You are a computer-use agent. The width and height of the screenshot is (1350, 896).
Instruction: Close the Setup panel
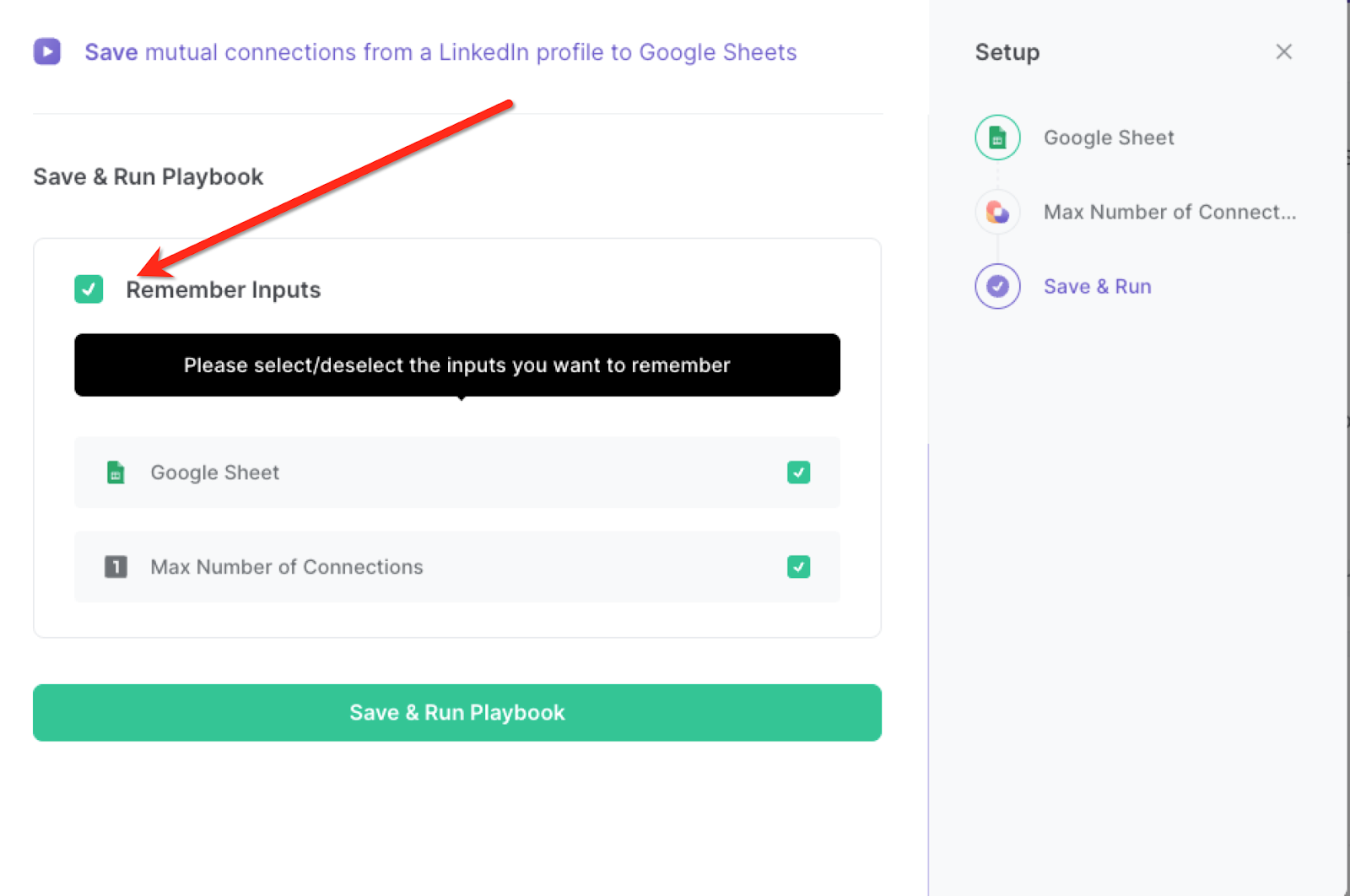coord(1283,51)
